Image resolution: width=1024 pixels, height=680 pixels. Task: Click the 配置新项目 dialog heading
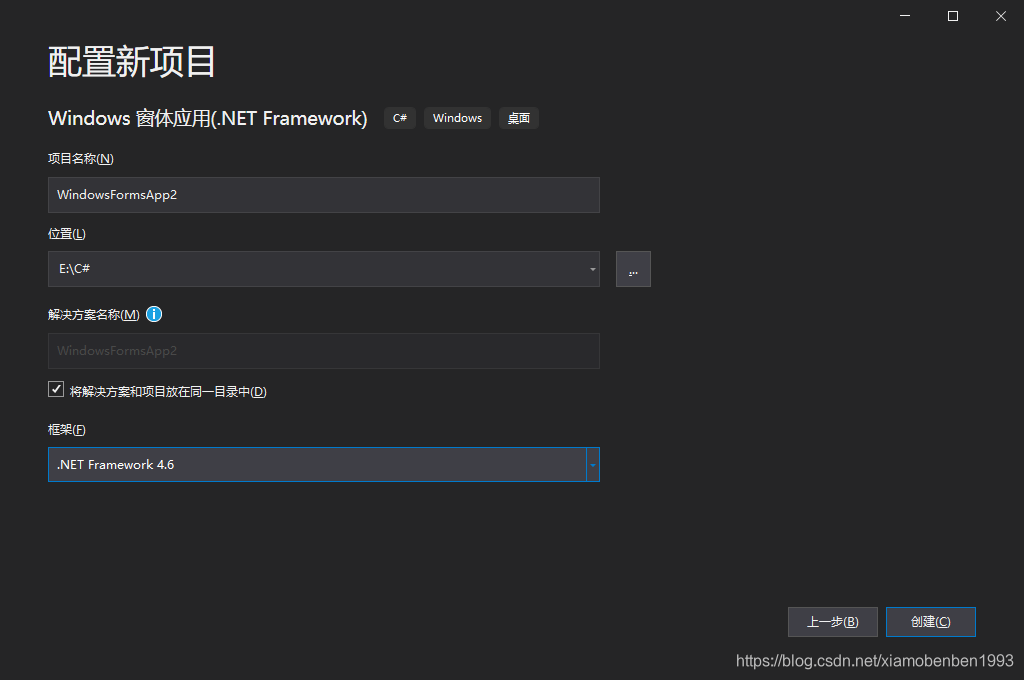pyautogui.click(x=130, y=61)
